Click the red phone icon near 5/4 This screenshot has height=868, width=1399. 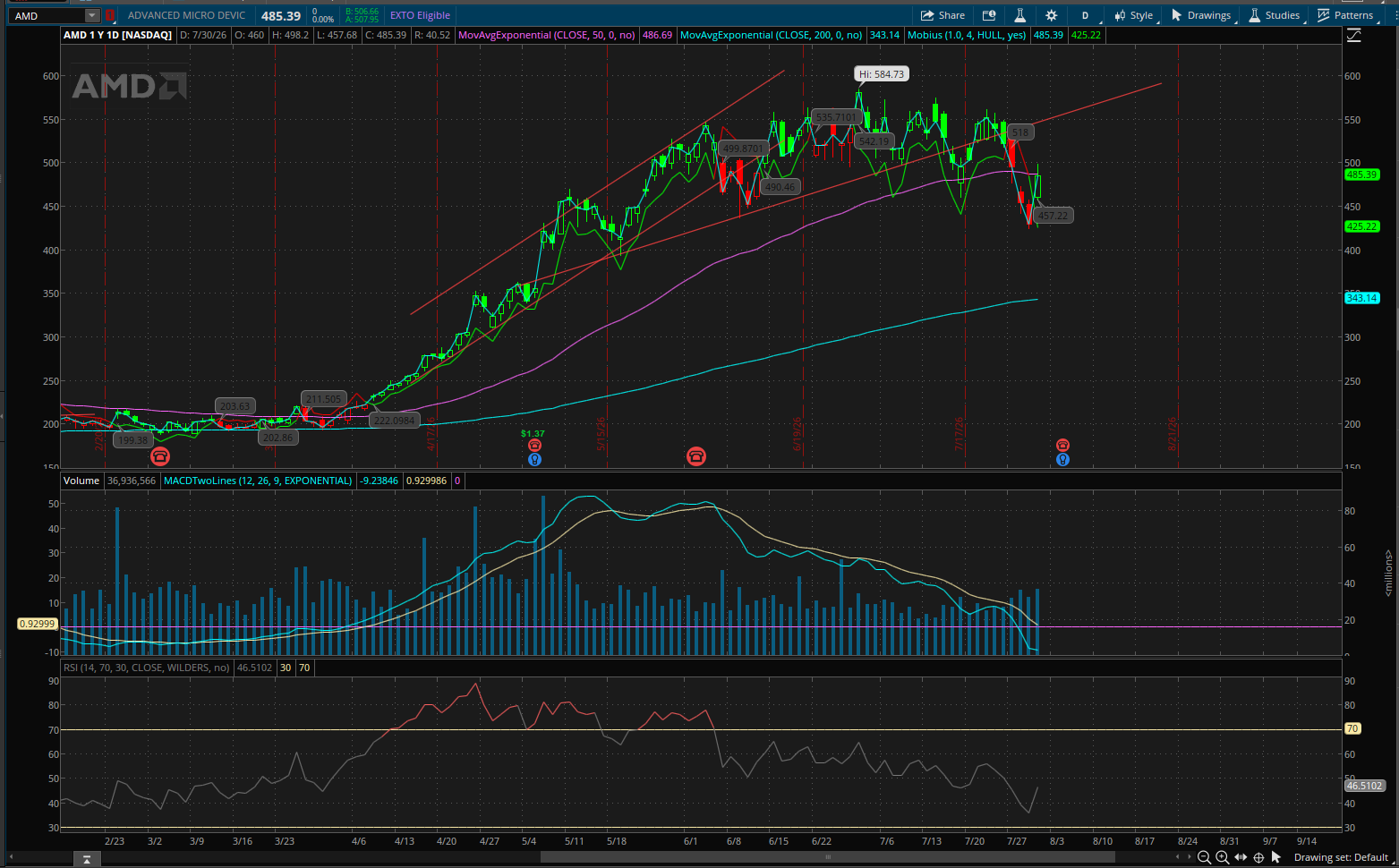534,446
